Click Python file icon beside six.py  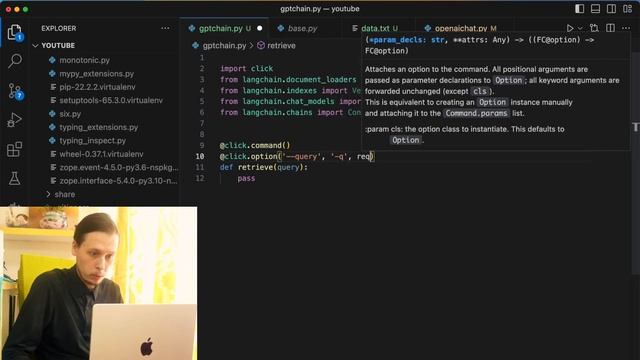[x=52, y=114]
